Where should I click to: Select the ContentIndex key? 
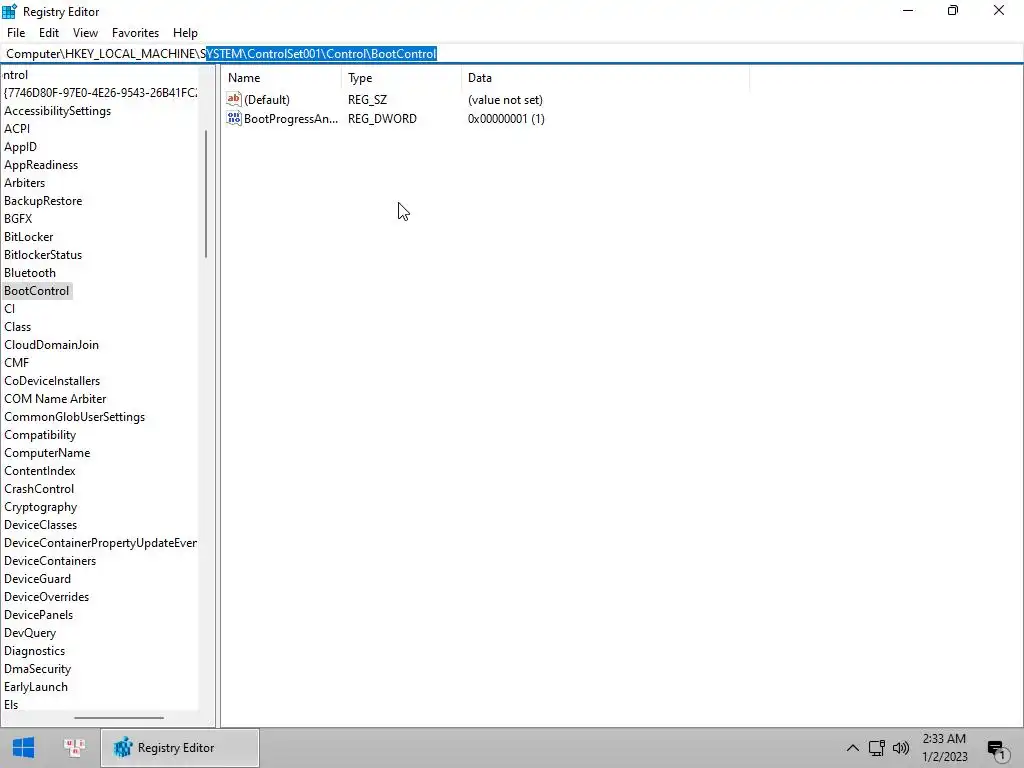[x=40, y=471]
